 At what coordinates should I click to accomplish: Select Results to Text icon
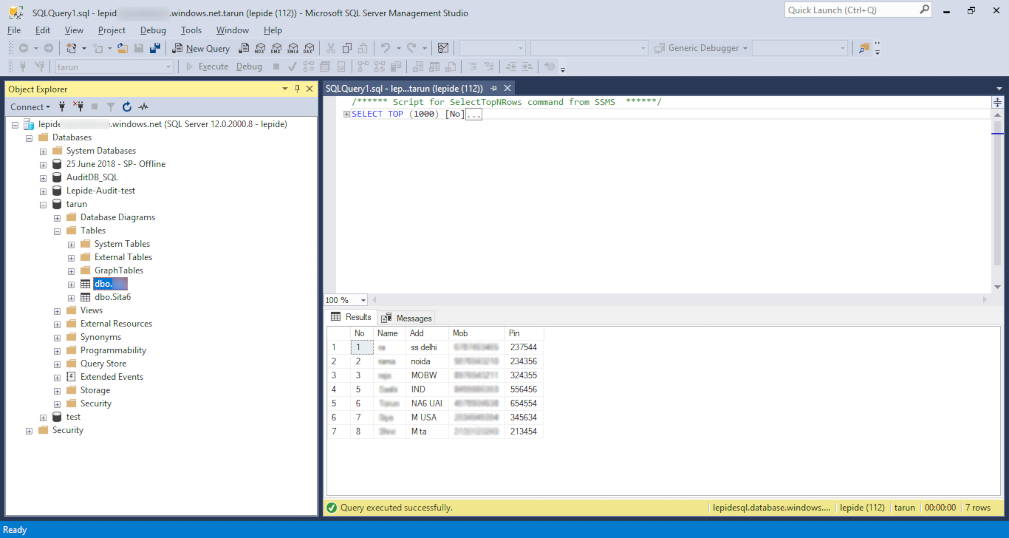[x=418, y=66]
